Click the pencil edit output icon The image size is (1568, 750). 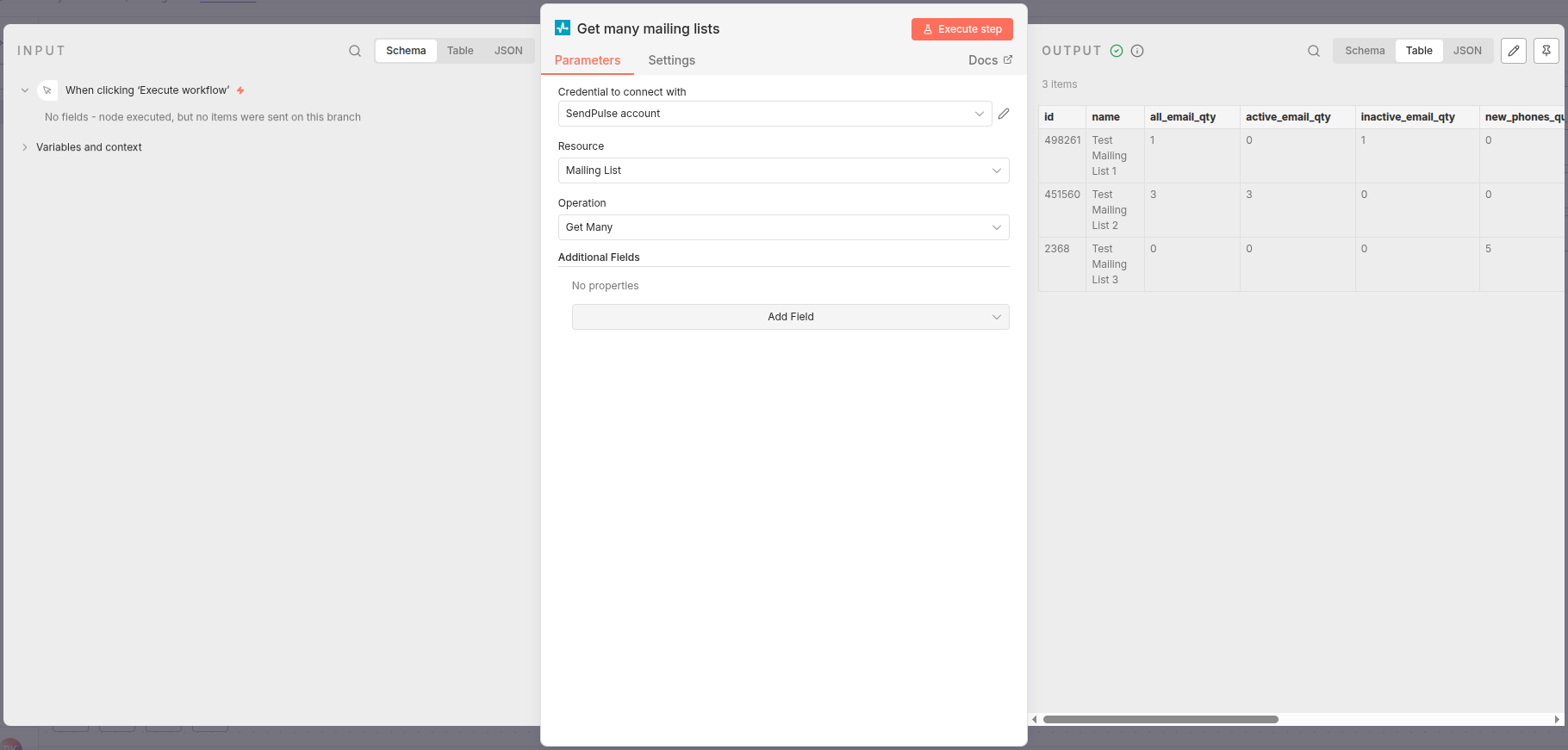pyautogui.click(x=1514, y=51)
